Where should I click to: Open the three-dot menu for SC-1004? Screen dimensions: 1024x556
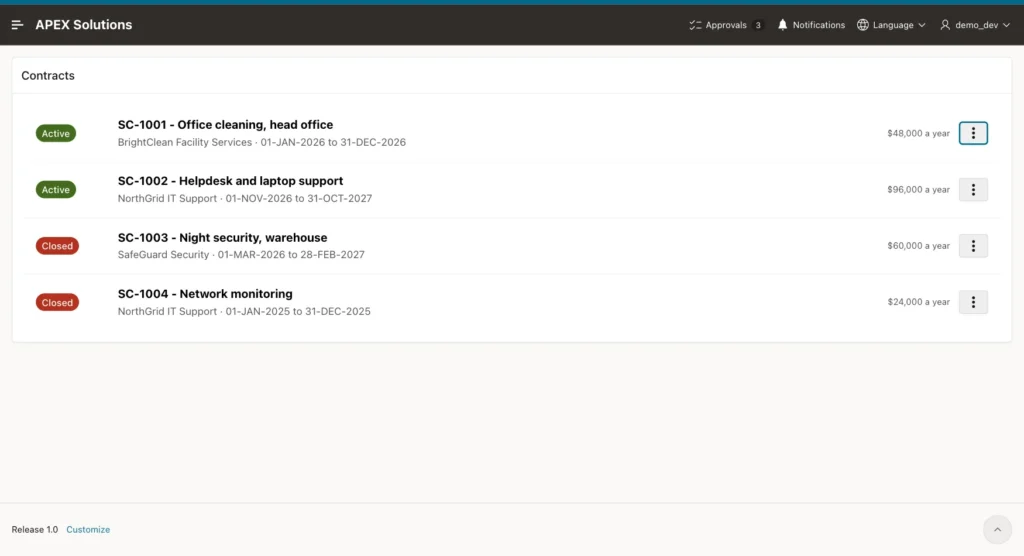click(973, 302)
